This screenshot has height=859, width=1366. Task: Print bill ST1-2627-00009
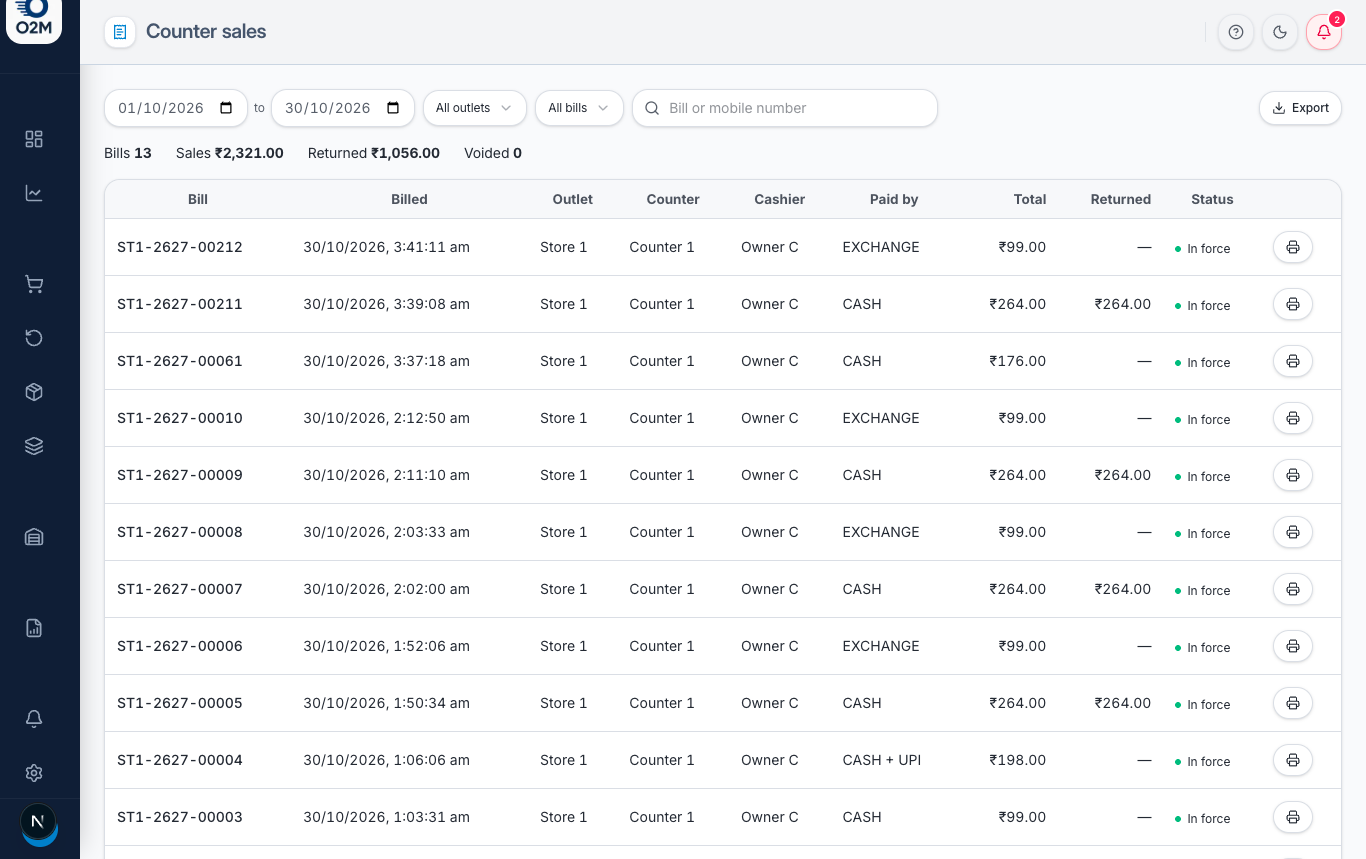[1293, 475]
